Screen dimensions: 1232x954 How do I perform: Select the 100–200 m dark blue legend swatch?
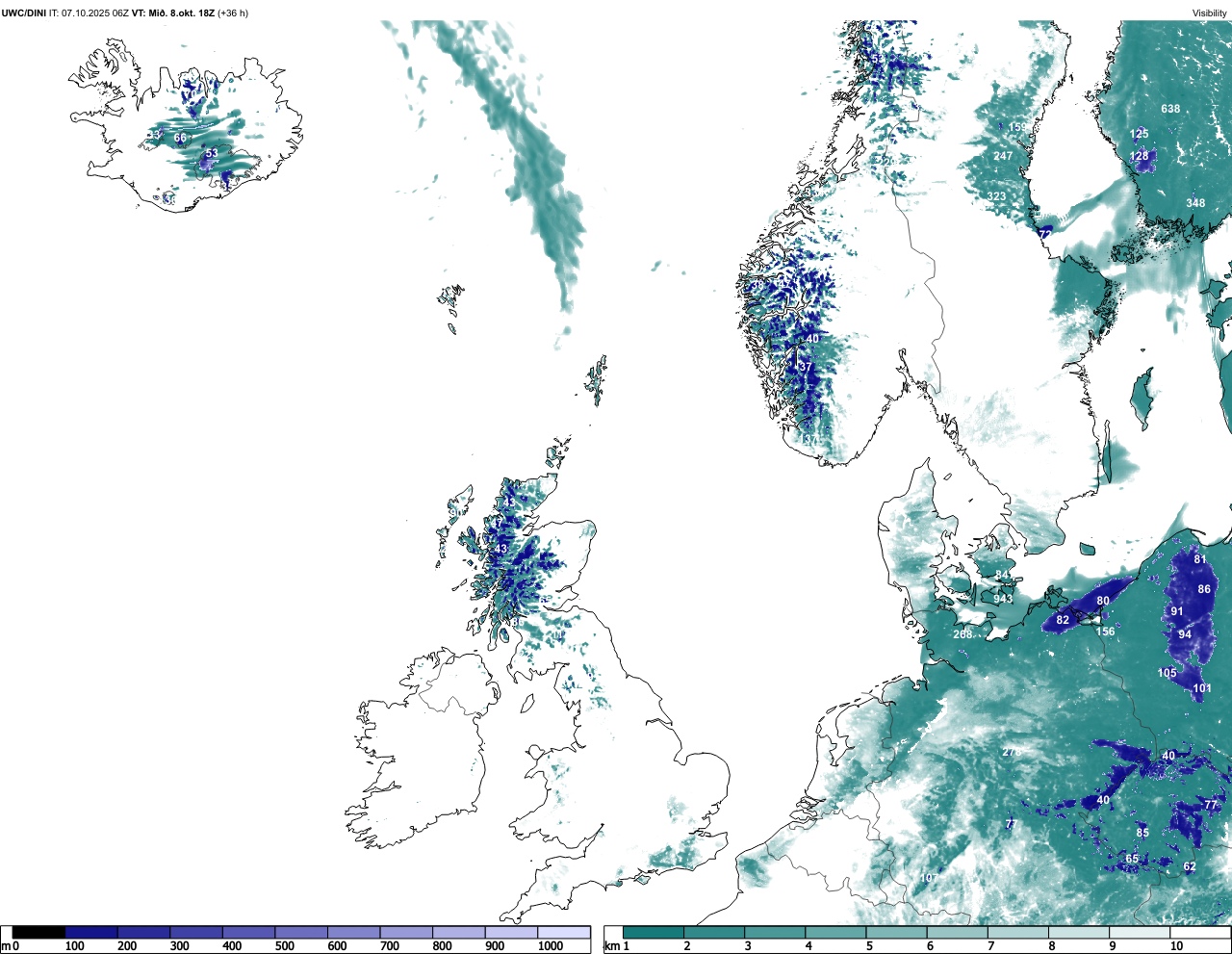click(91, 932)
